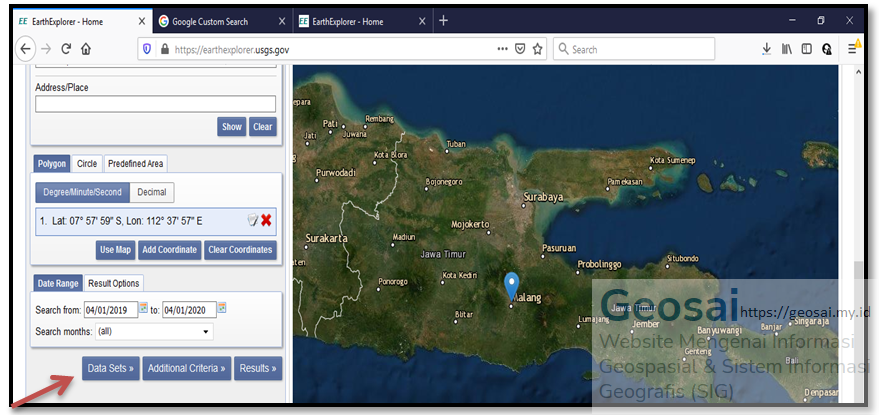879x415 pixels.
Task: Click the browser Search box
Action: (634, 49)
